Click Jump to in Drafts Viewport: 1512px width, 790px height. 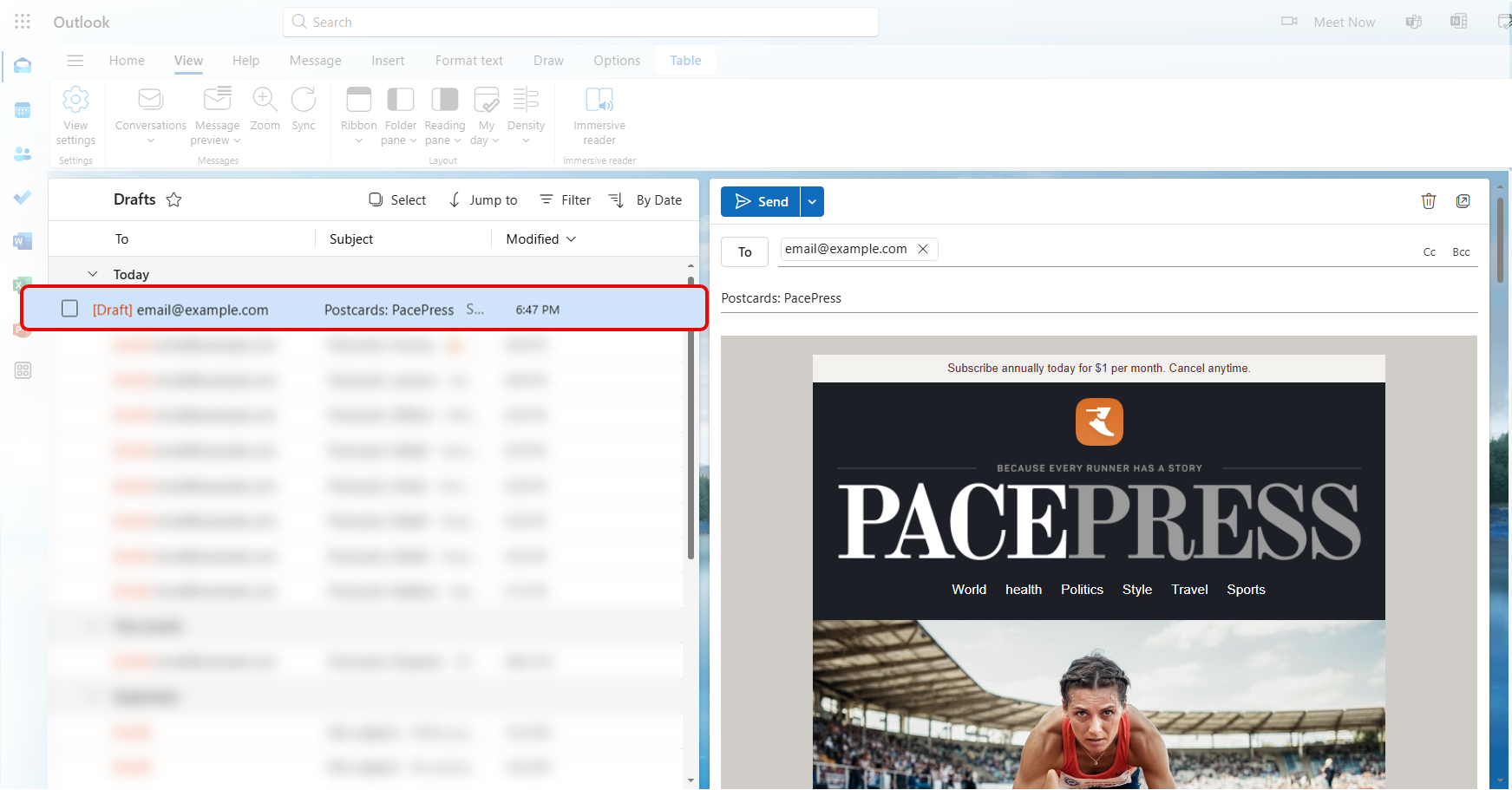tap(483, 200)
